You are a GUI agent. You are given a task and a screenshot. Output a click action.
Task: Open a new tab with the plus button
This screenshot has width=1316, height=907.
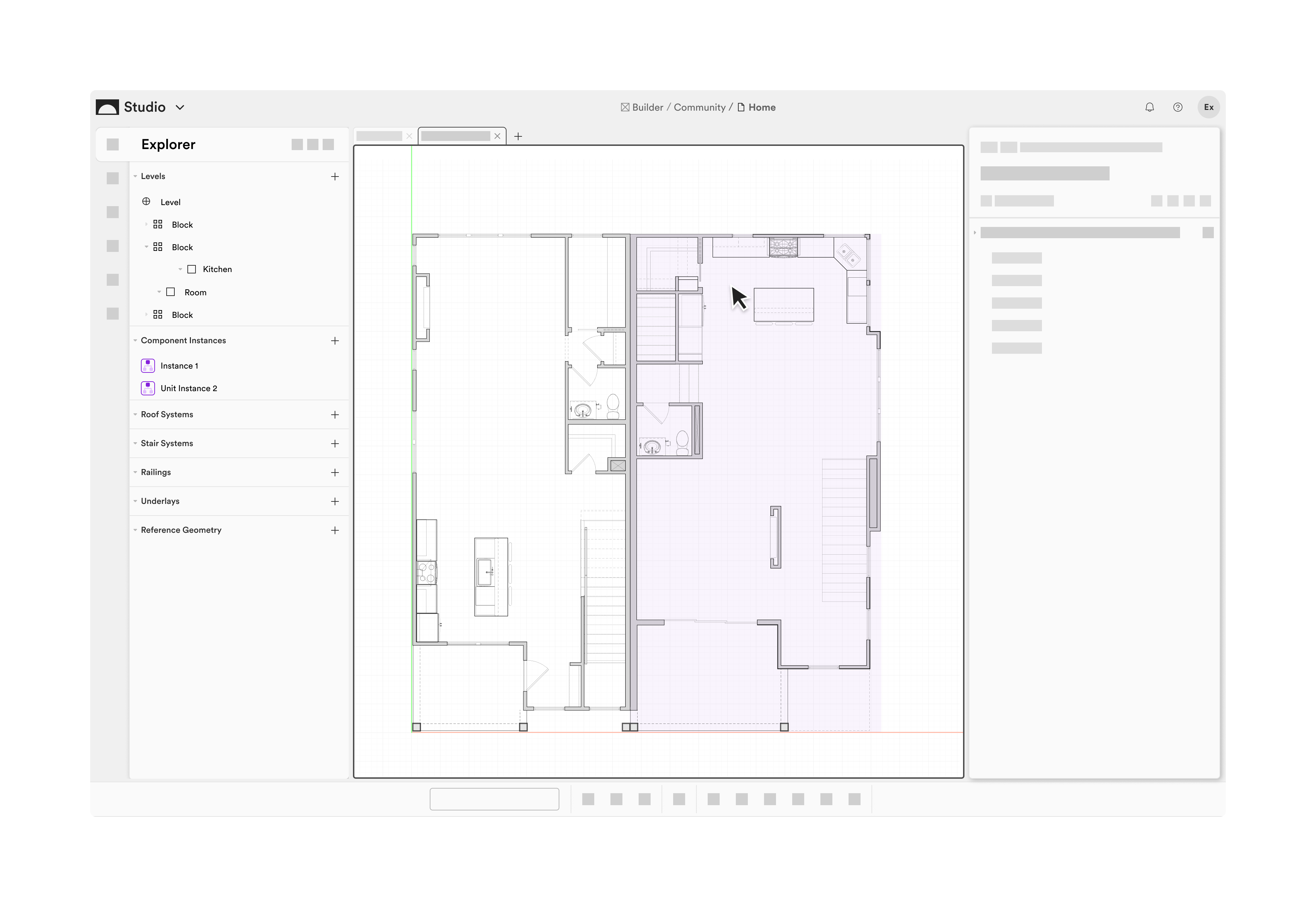[518, 136]
